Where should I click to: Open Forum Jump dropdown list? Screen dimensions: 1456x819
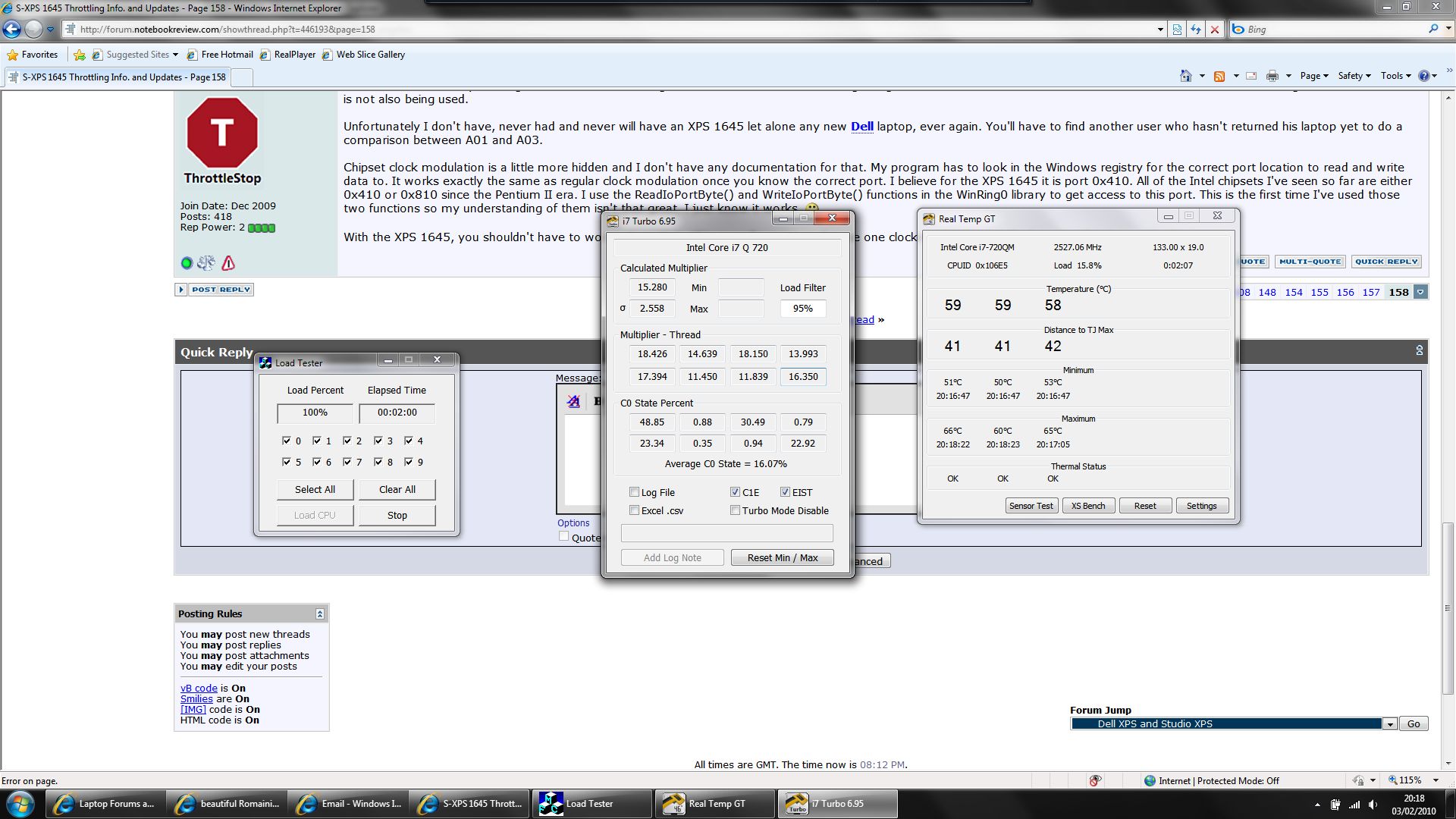(1389, 724)
